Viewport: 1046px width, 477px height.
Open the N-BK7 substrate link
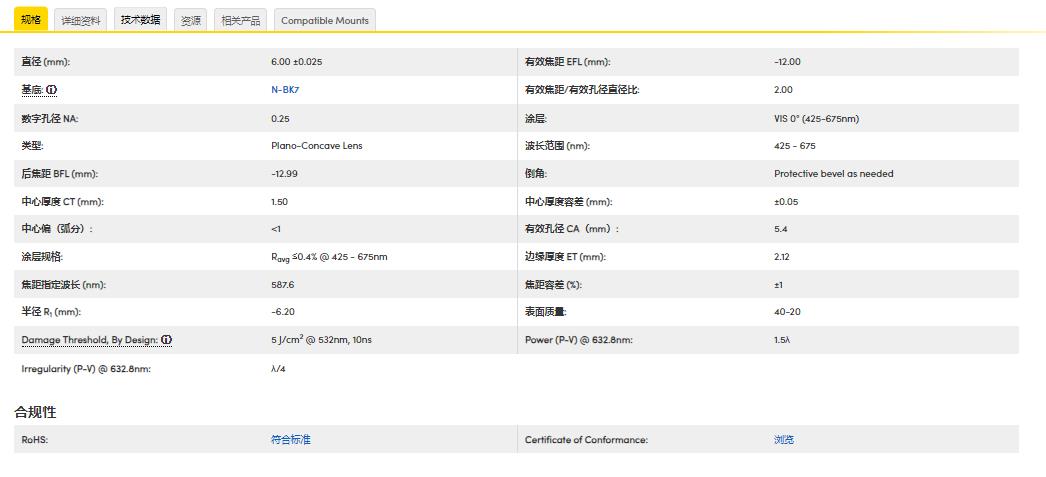click(x=285, y=90)
